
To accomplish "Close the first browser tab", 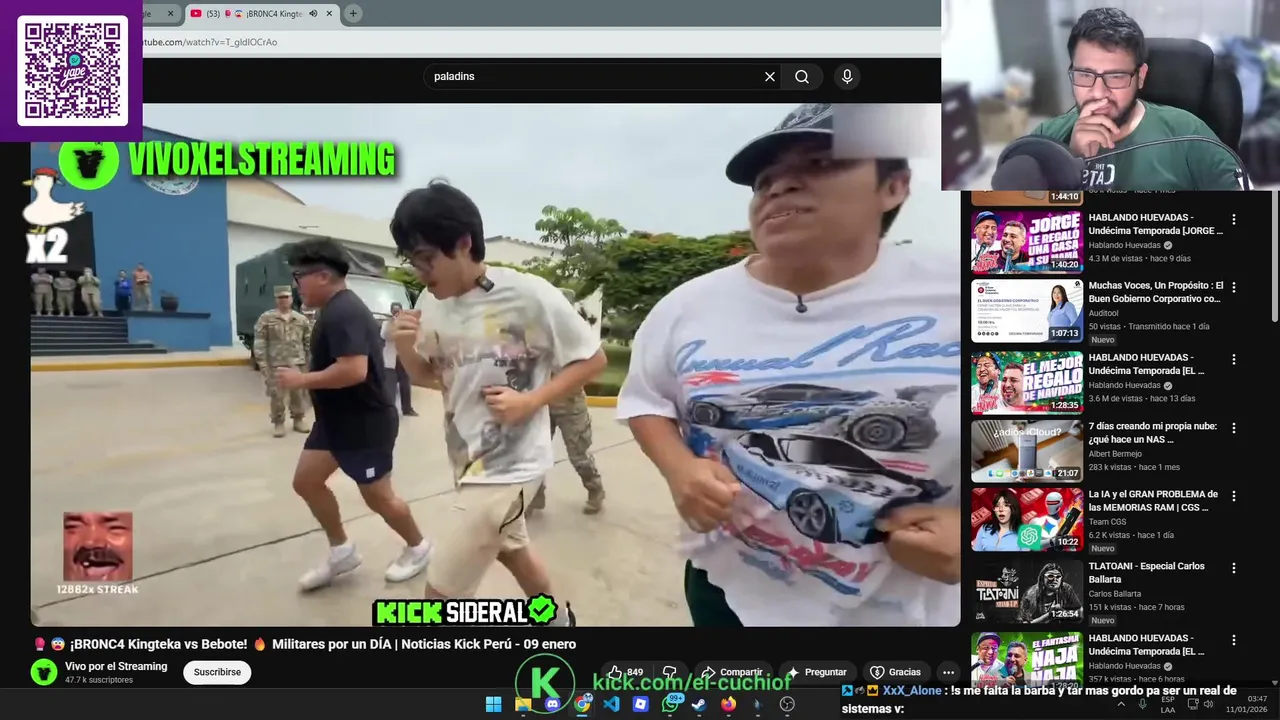I will 170,14.
